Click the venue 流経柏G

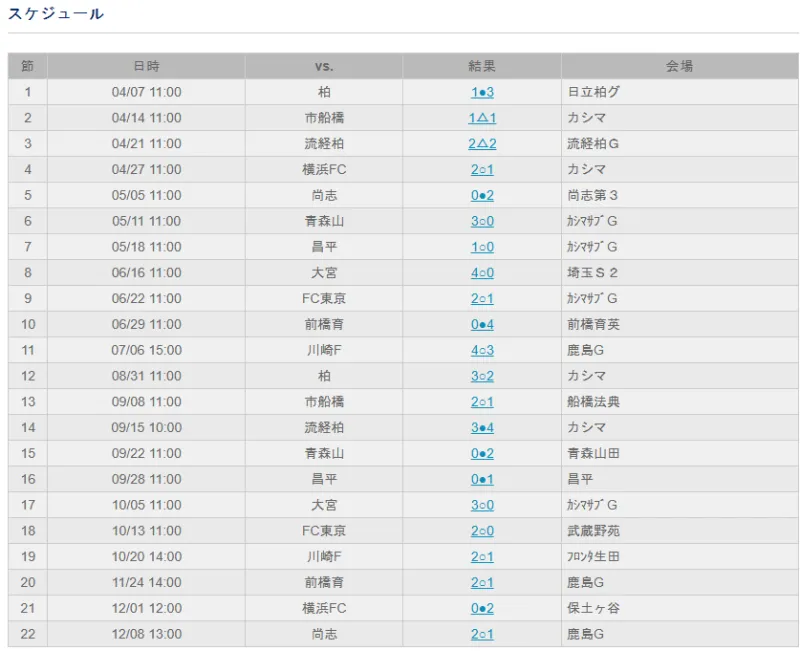(593, 144)
